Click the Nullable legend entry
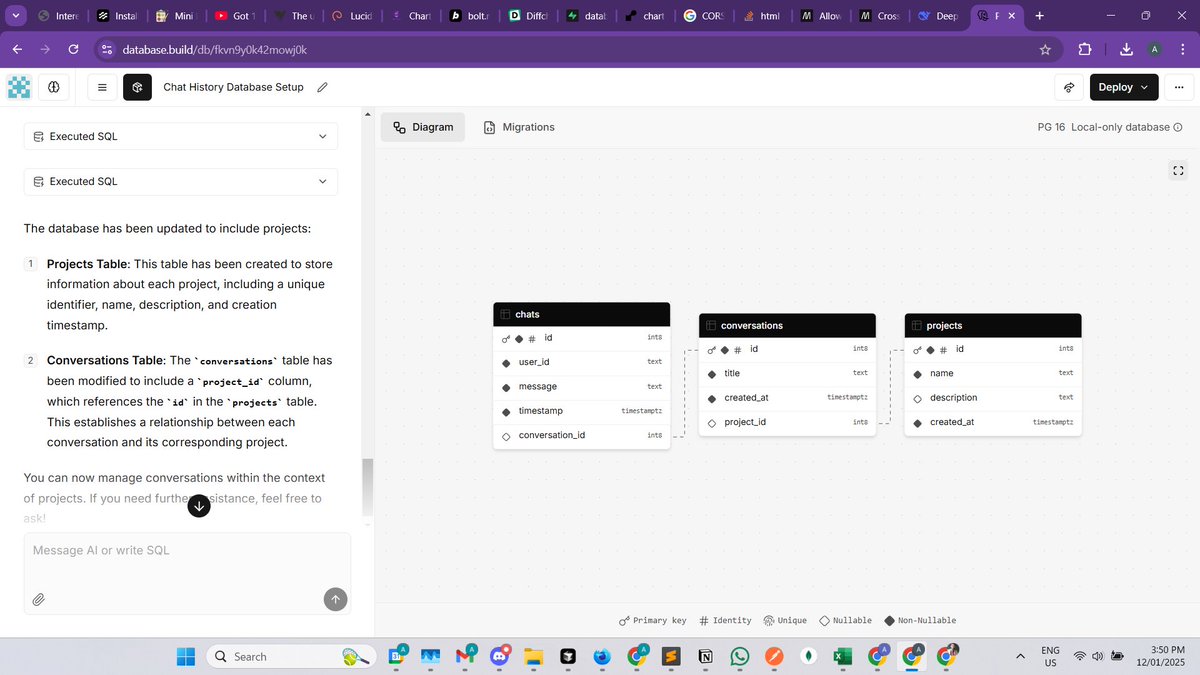The image size is (1200, 675). [845, 620]
